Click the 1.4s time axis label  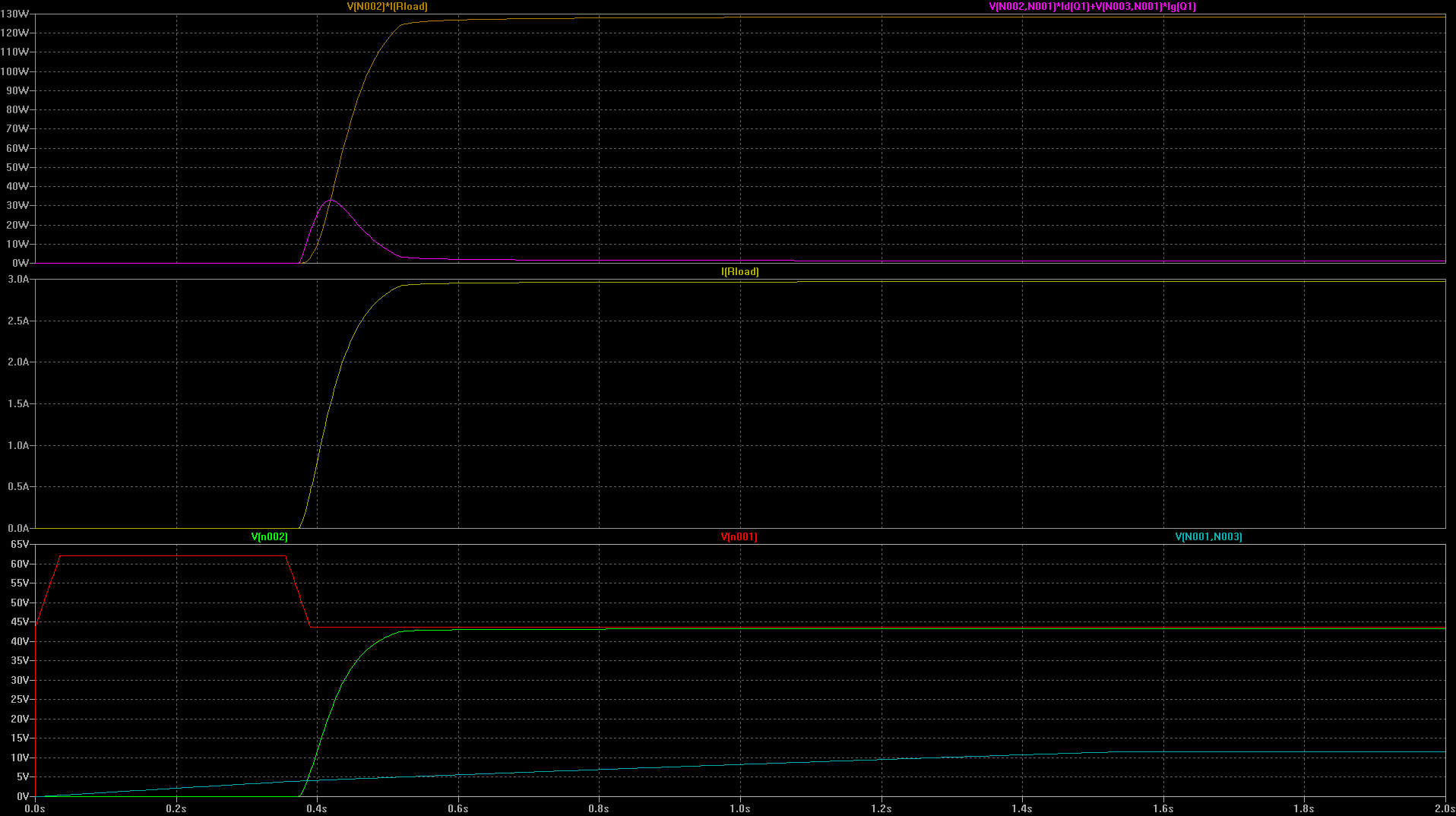(x=1022, y=808)
